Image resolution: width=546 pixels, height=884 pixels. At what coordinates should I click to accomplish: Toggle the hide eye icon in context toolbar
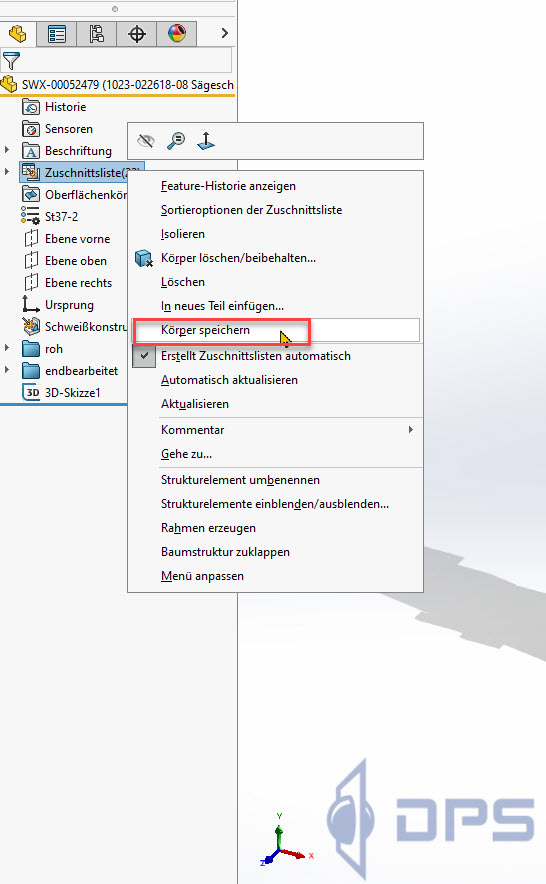coord(146,140)
